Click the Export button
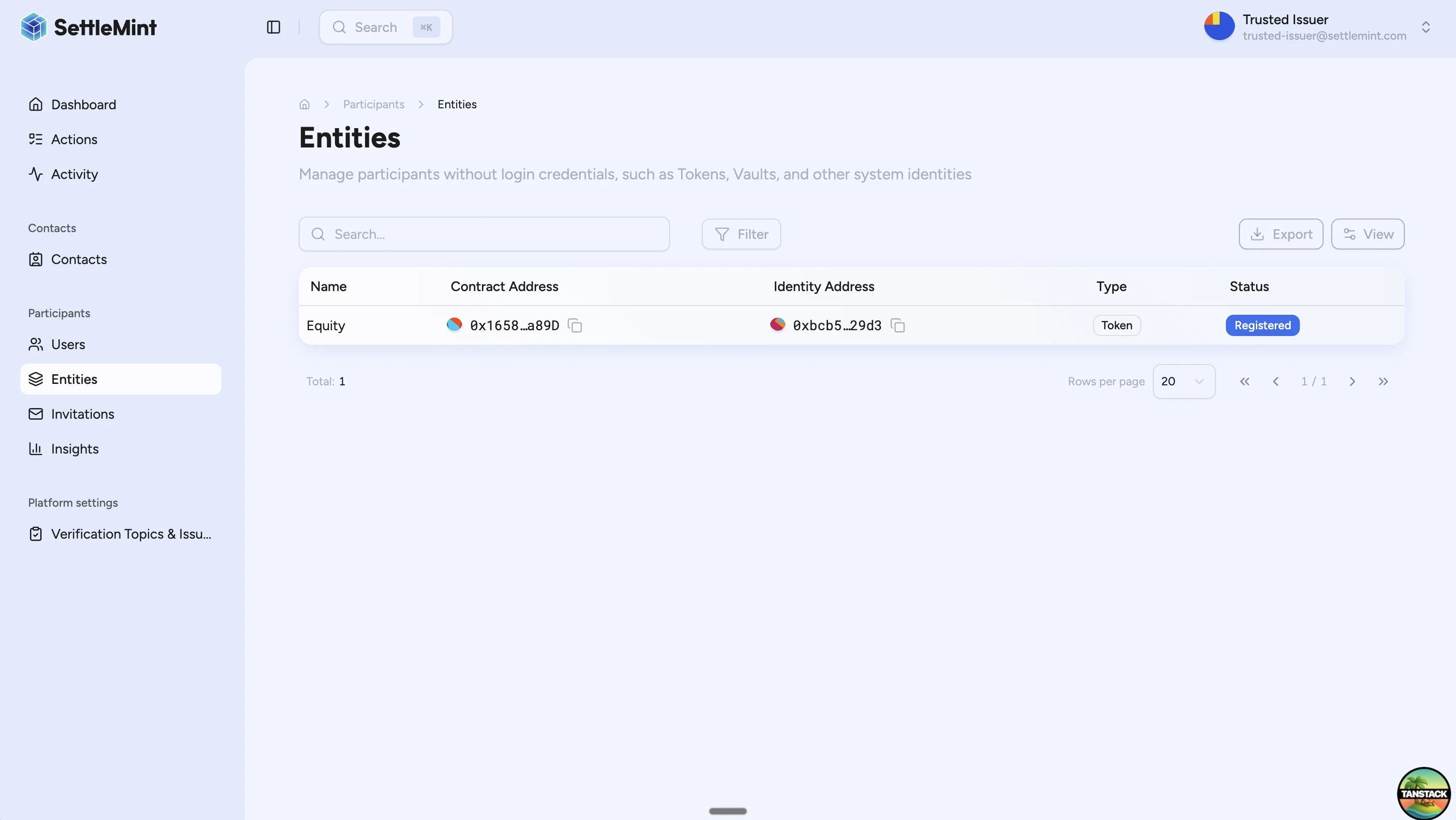Image resolution: width=1456 pixels, height=820 pixels. point(1280,234)
